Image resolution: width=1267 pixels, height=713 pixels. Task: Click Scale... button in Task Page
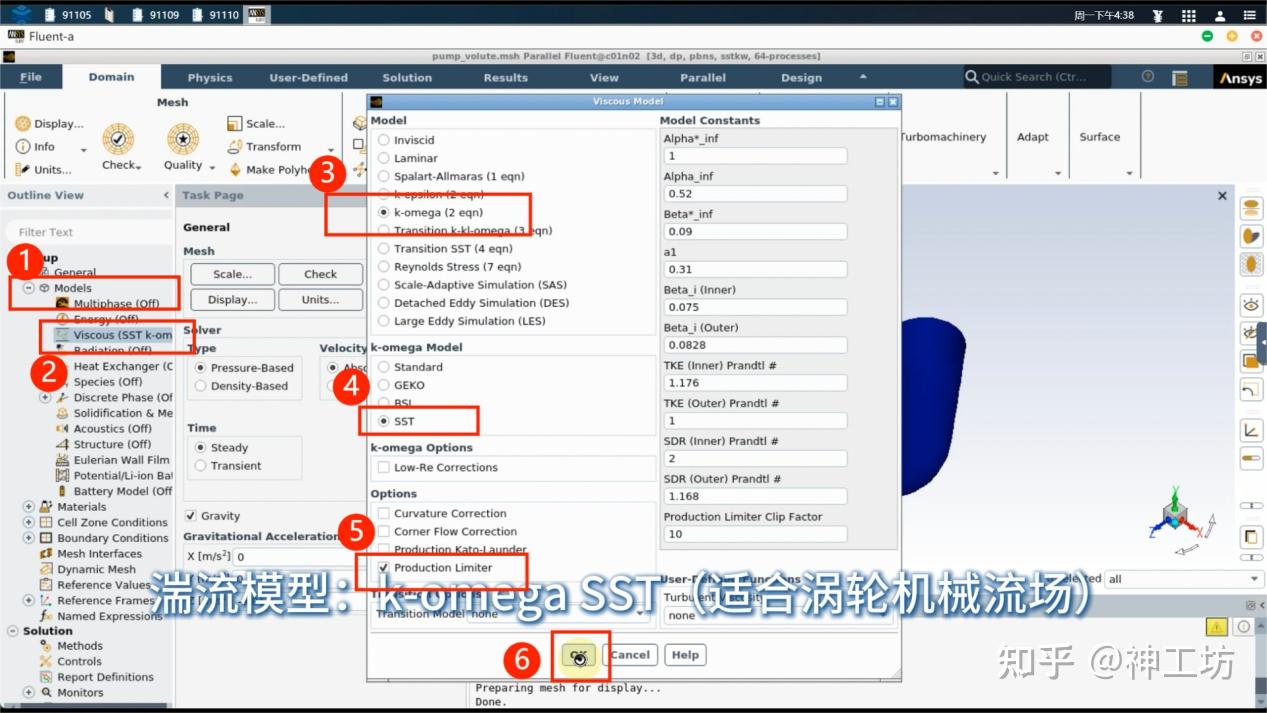[232, 274]
